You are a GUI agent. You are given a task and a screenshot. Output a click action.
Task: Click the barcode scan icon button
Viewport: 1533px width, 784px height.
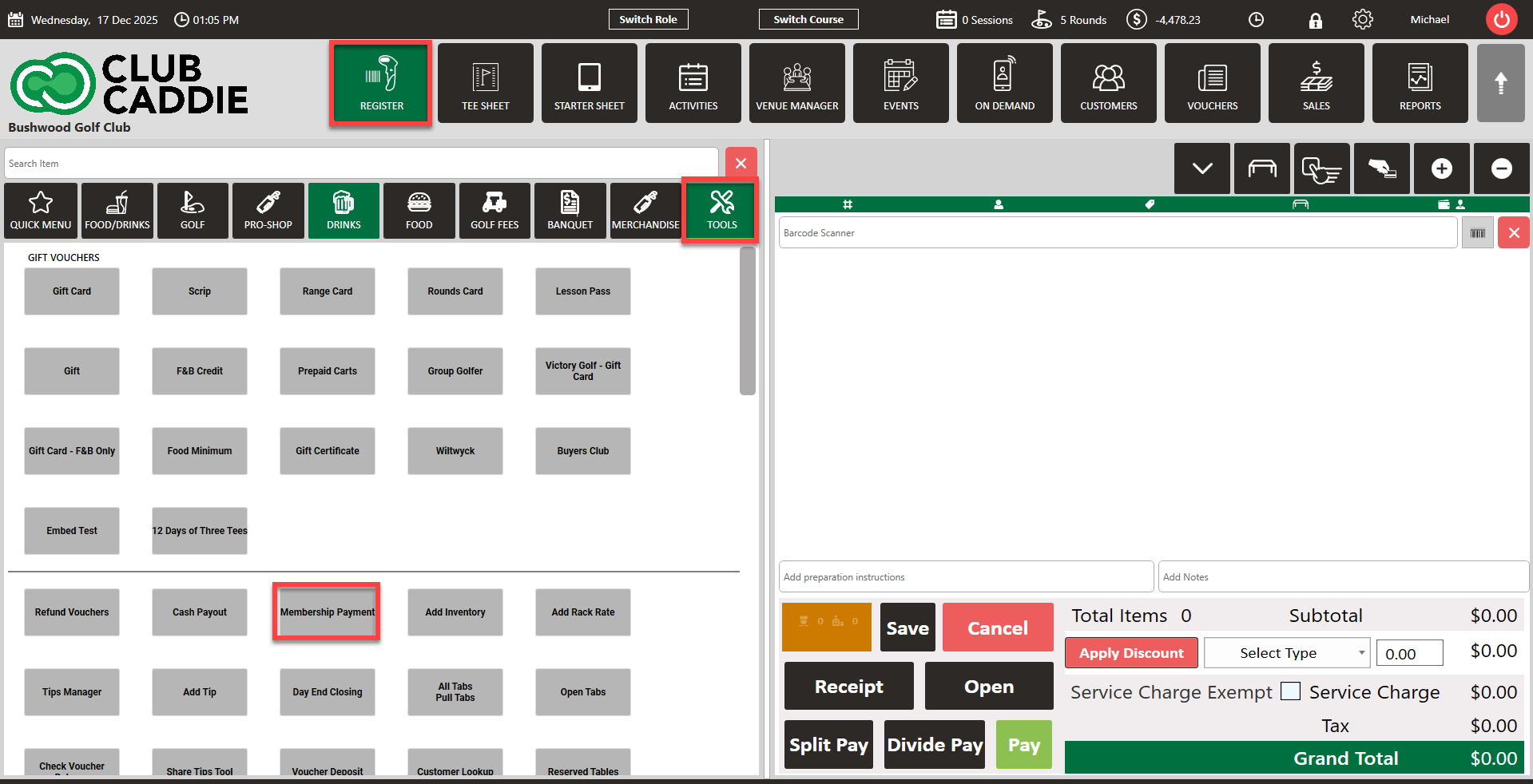[1477, 233]
